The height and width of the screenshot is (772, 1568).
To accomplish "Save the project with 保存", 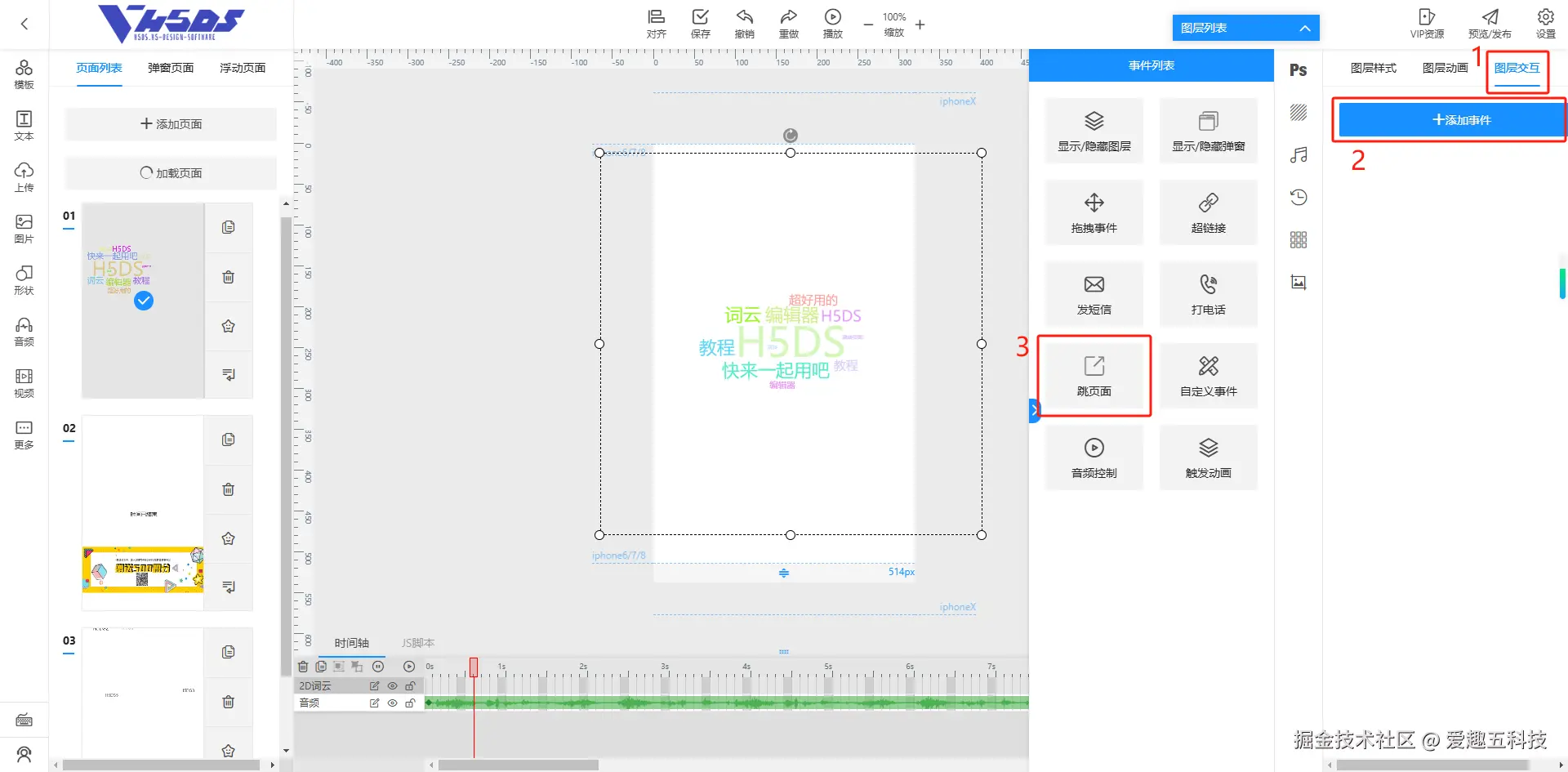I will click(700, 24).
